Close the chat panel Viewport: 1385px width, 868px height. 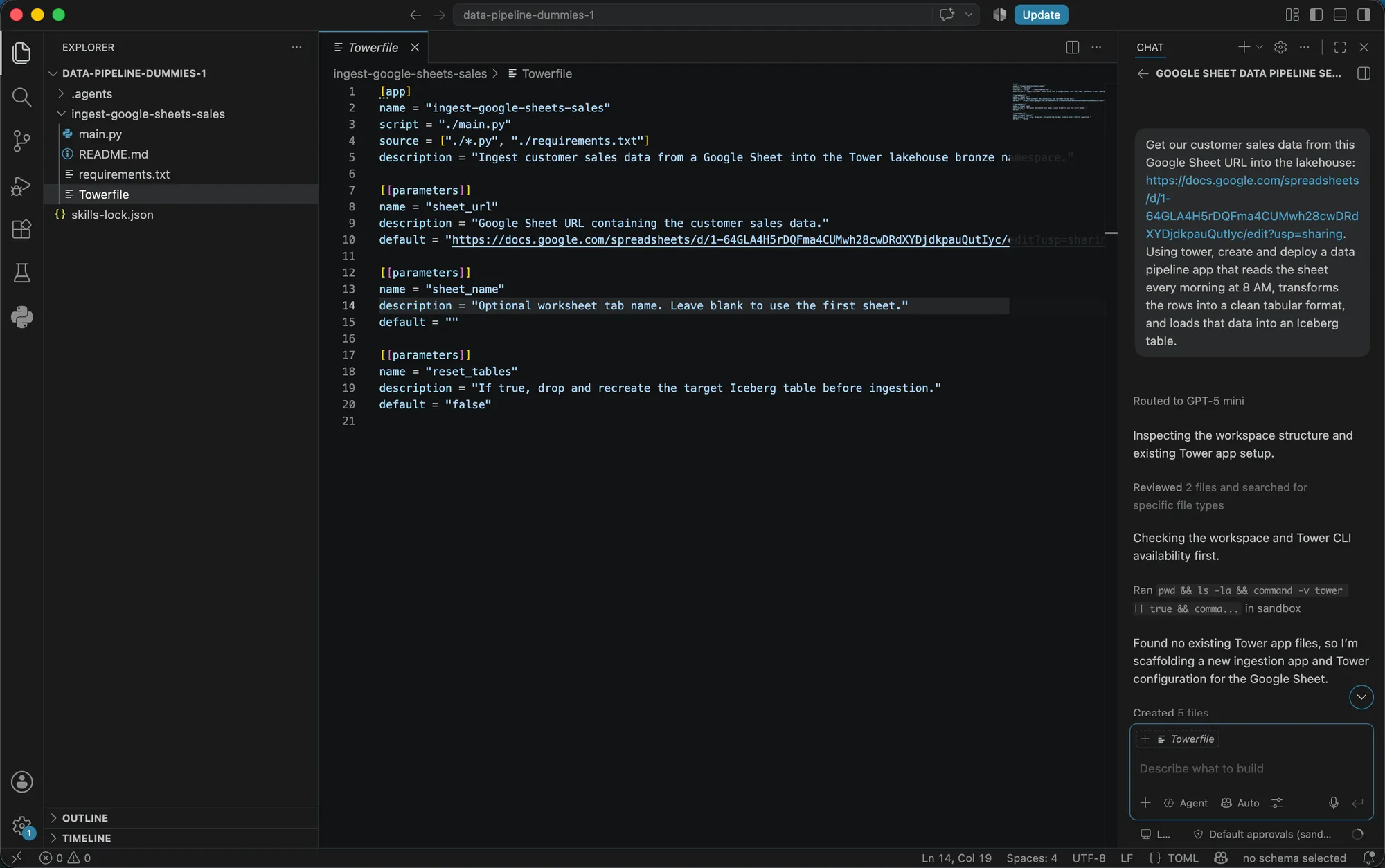tap(1364, 47)
